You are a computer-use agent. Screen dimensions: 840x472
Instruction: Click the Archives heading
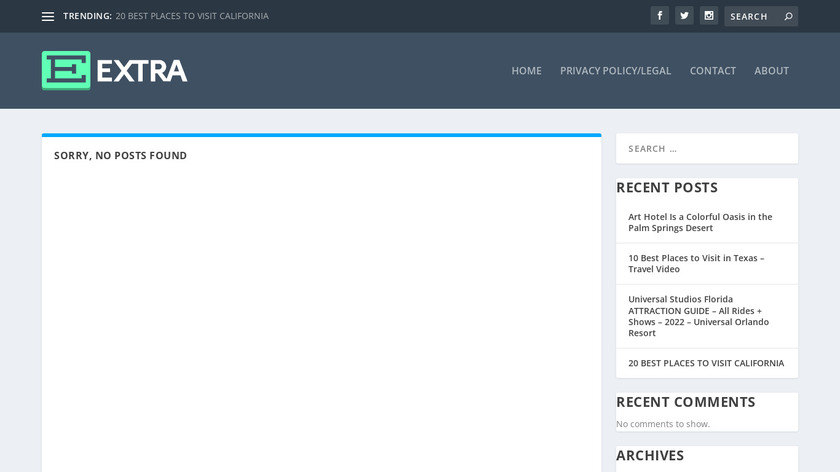point(650,455)
